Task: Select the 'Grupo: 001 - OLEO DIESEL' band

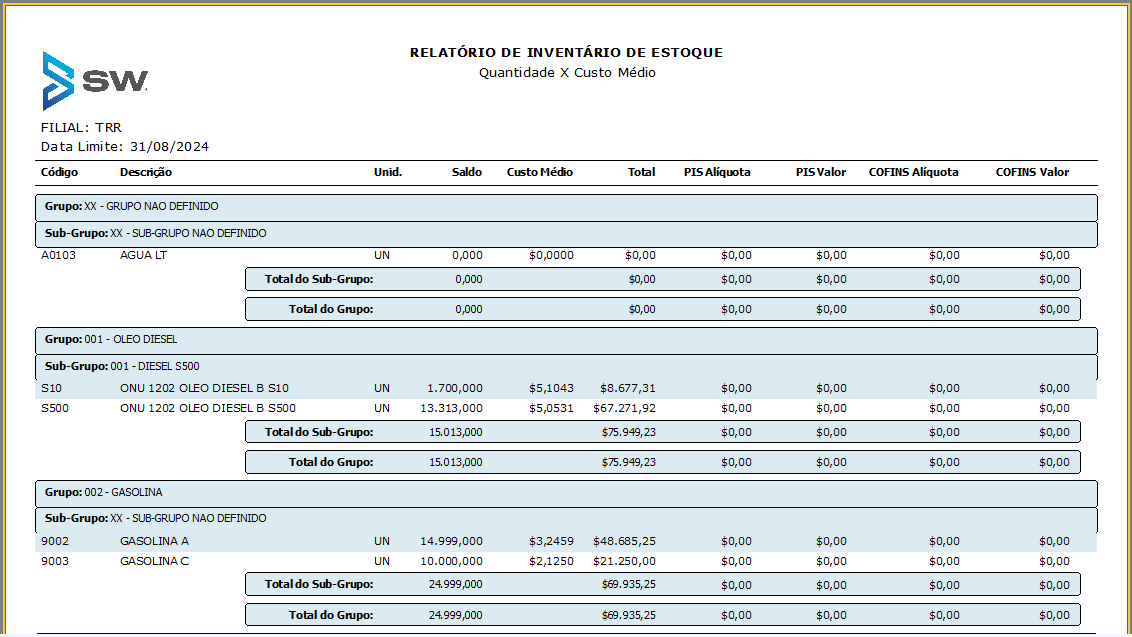Action: (x=566, y=340)
